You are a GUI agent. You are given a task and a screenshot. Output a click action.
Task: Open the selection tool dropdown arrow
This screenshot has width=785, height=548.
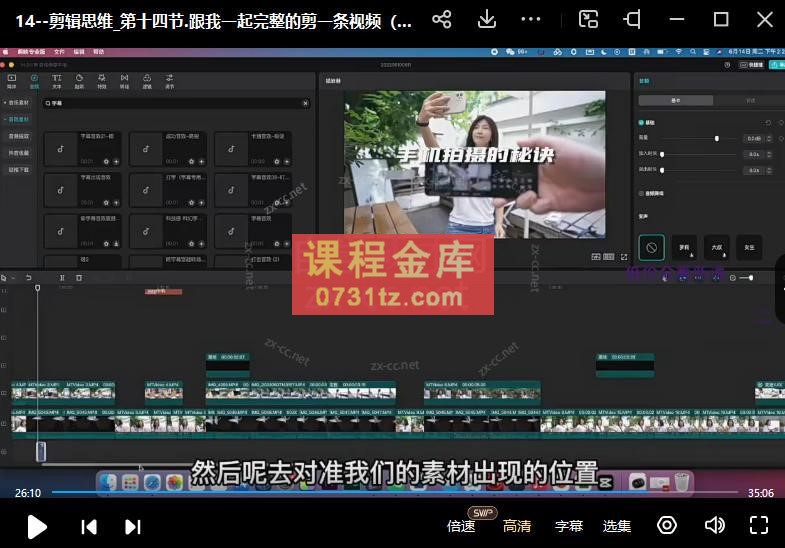[13, 278]
